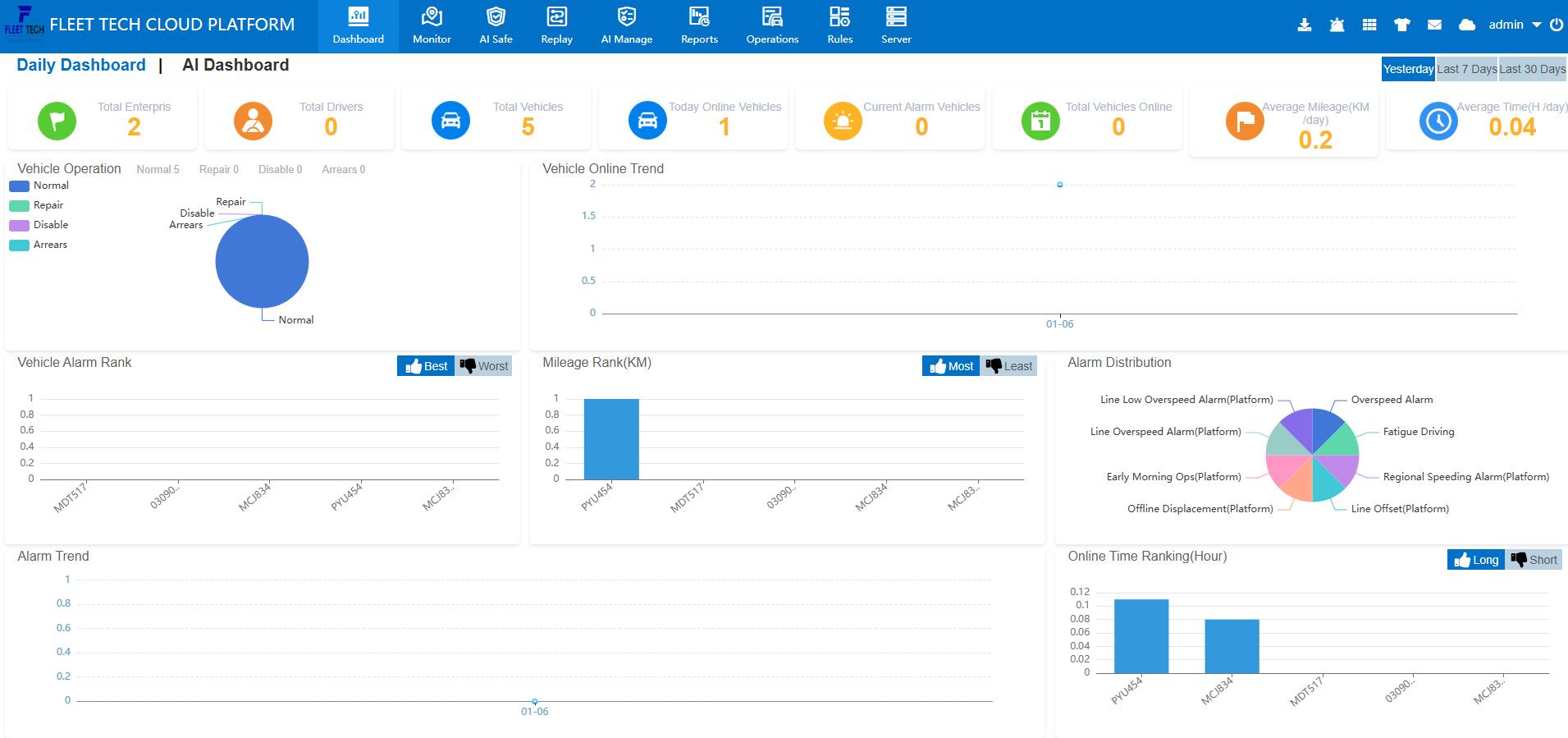
Task: Expand the admin user dropdown arrow
Action: (x=1537, y=25)
